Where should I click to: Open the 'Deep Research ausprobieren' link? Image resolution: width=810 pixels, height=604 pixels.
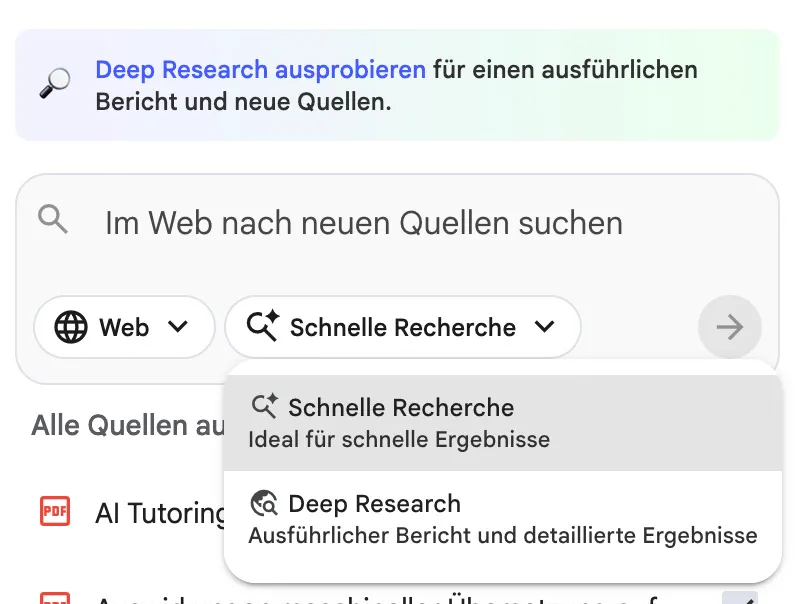pyautogui.click(x=260, y=70)
